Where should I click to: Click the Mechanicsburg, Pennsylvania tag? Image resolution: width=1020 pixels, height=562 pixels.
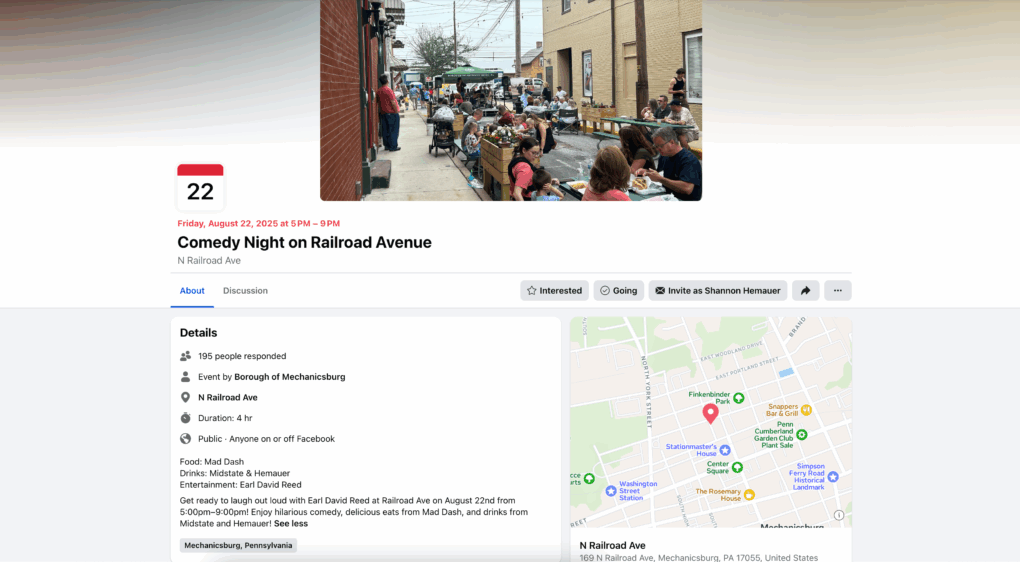[238, 545]
